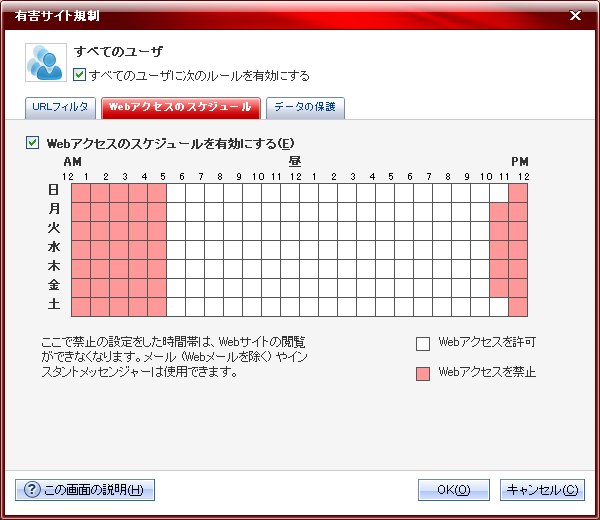600x520 pixels.
Task: Click the 日 row day label
Action: pyautogui.click(x=54, y=190)
